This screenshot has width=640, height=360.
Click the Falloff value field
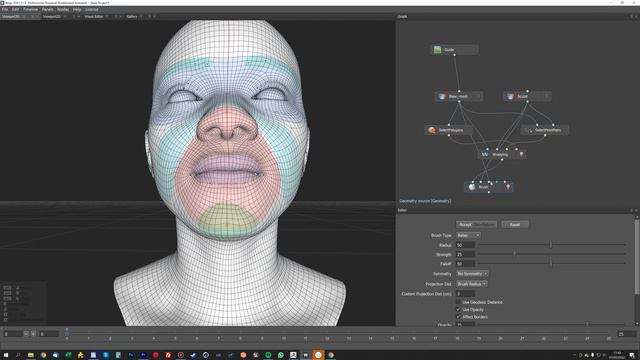[x=465, y=264]
